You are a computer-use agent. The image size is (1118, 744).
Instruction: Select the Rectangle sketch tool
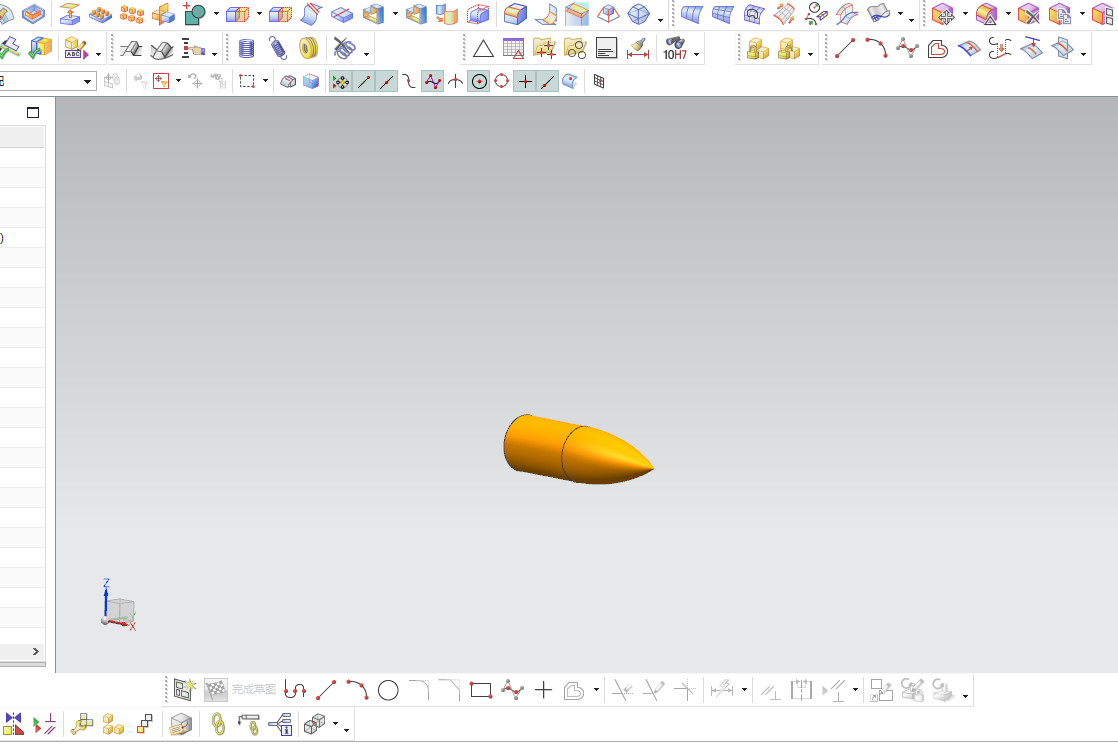pos(481,690)
